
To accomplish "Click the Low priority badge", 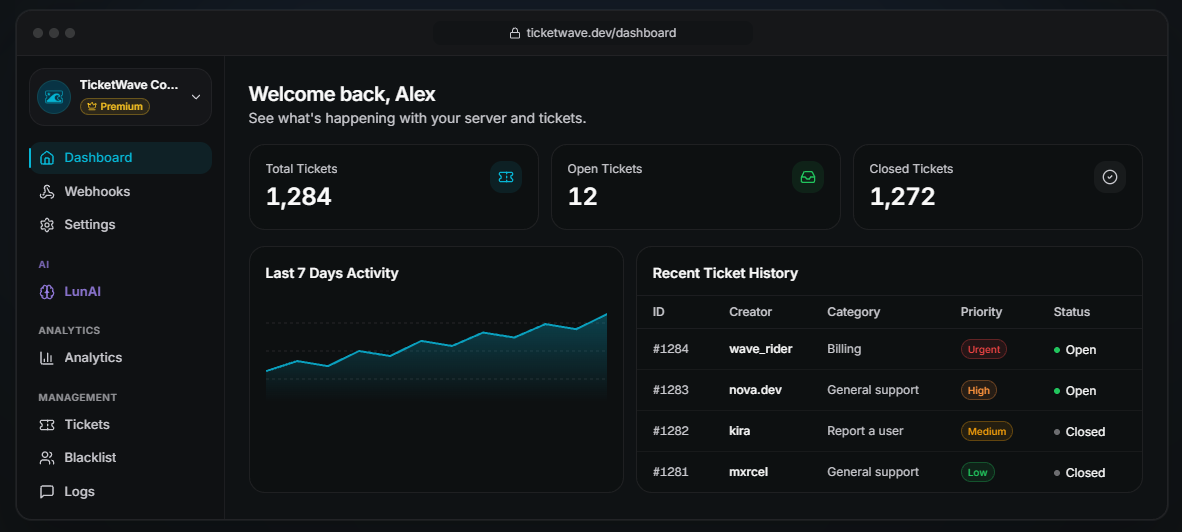I will click(978, 472).
